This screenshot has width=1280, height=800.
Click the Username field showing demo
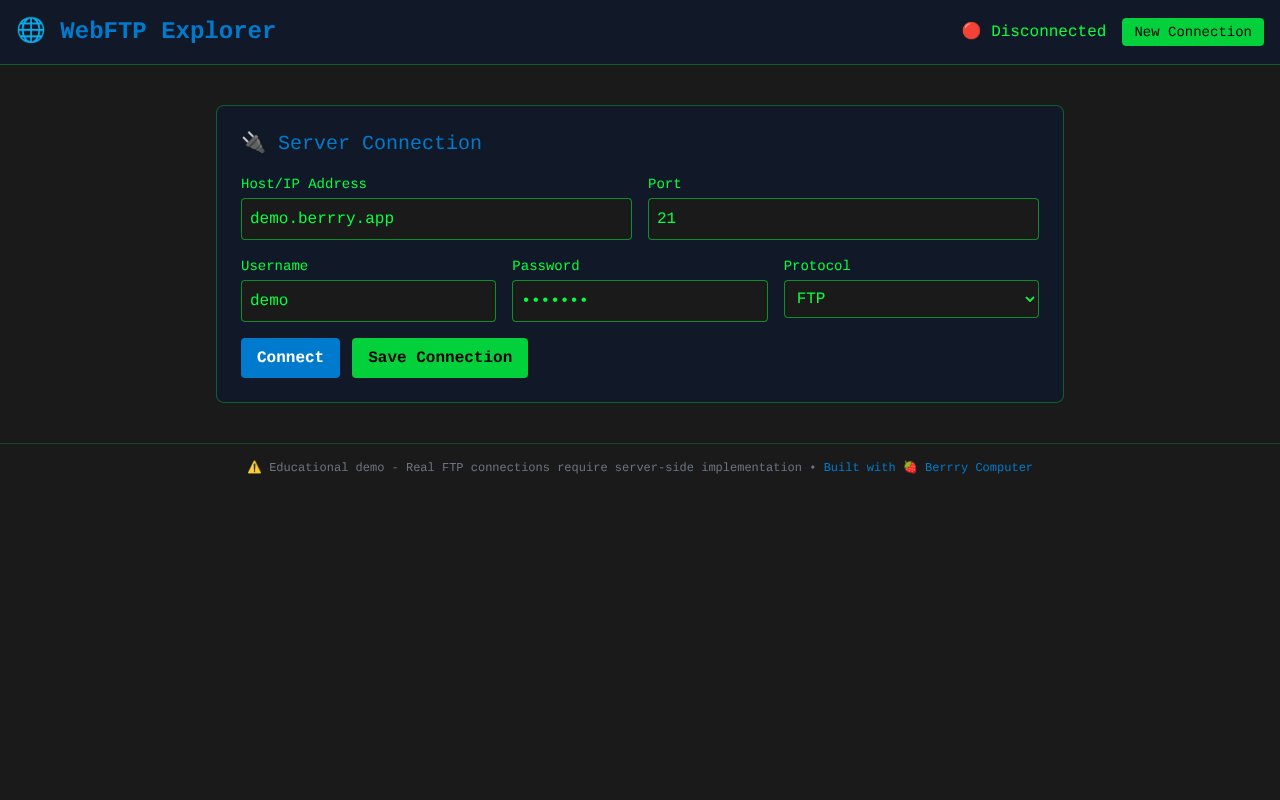pos(368,300)
